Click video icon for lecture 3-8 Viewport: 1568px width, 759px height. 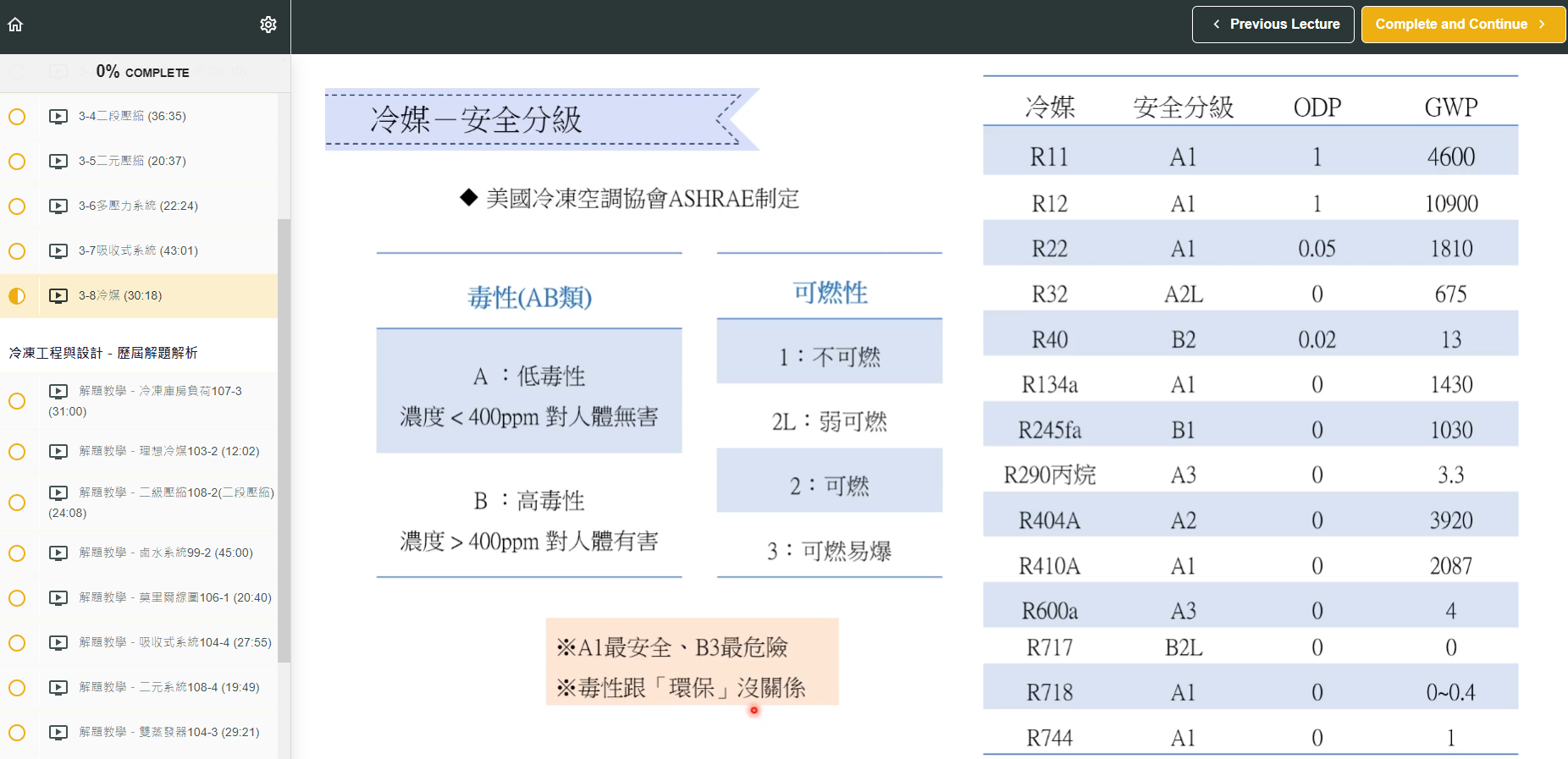[x=58, y=295]
